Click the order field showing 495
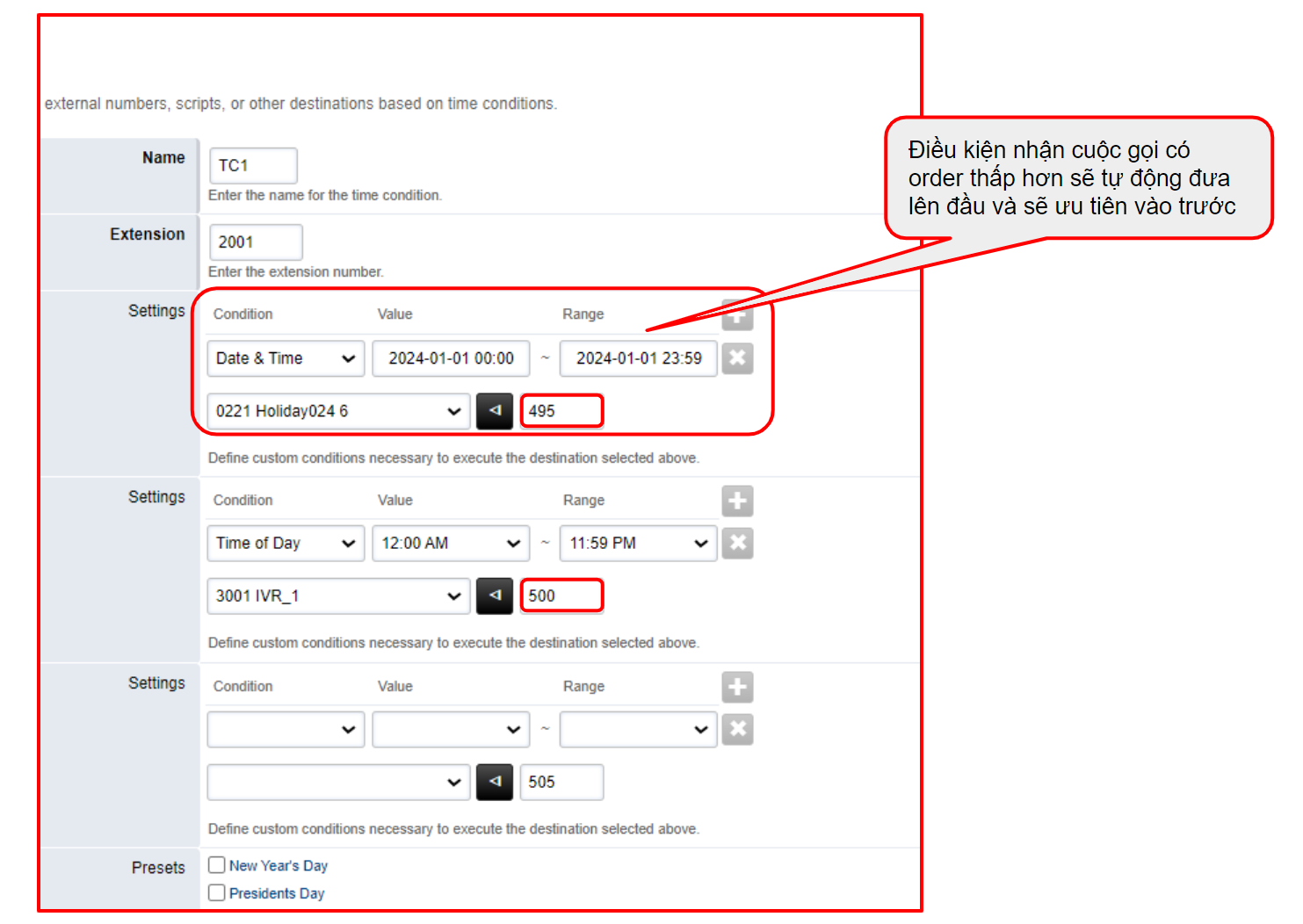 (x=561, y=411)
